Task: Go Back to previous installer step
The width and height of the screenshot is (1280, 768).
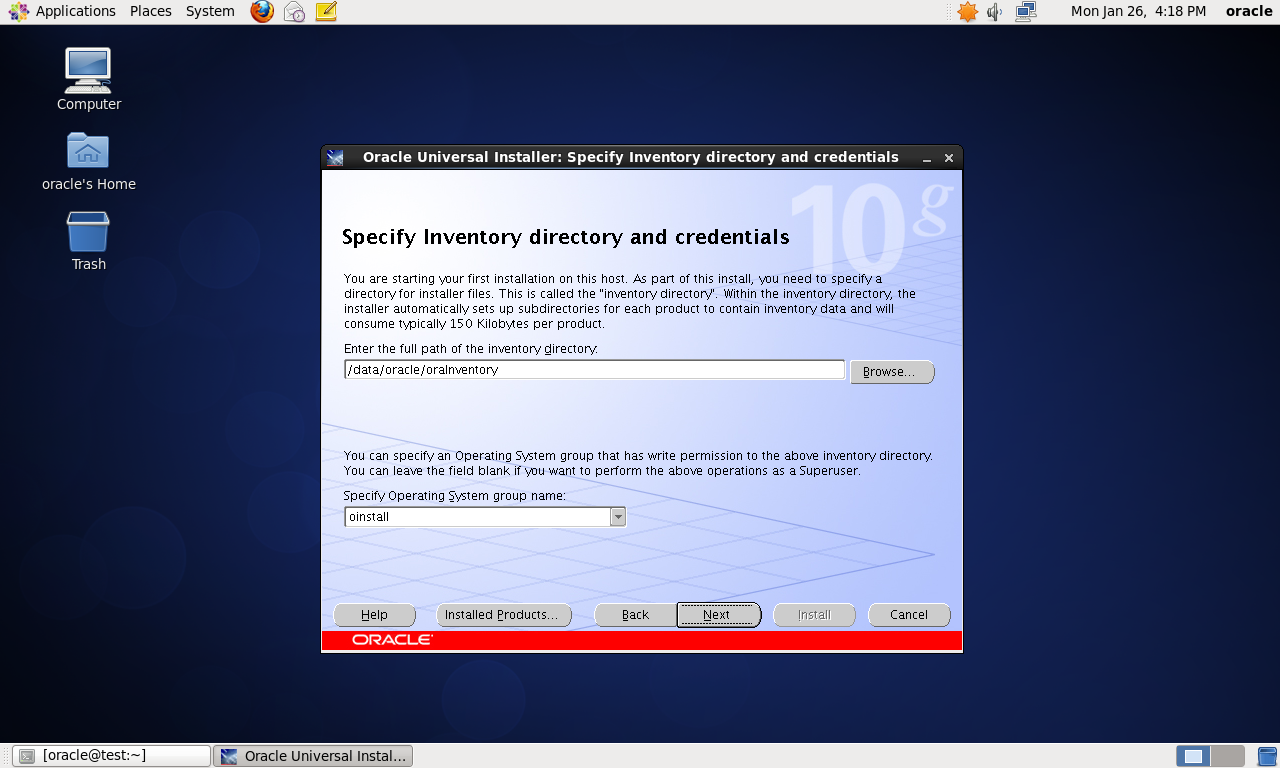Action: coord(635,615)
